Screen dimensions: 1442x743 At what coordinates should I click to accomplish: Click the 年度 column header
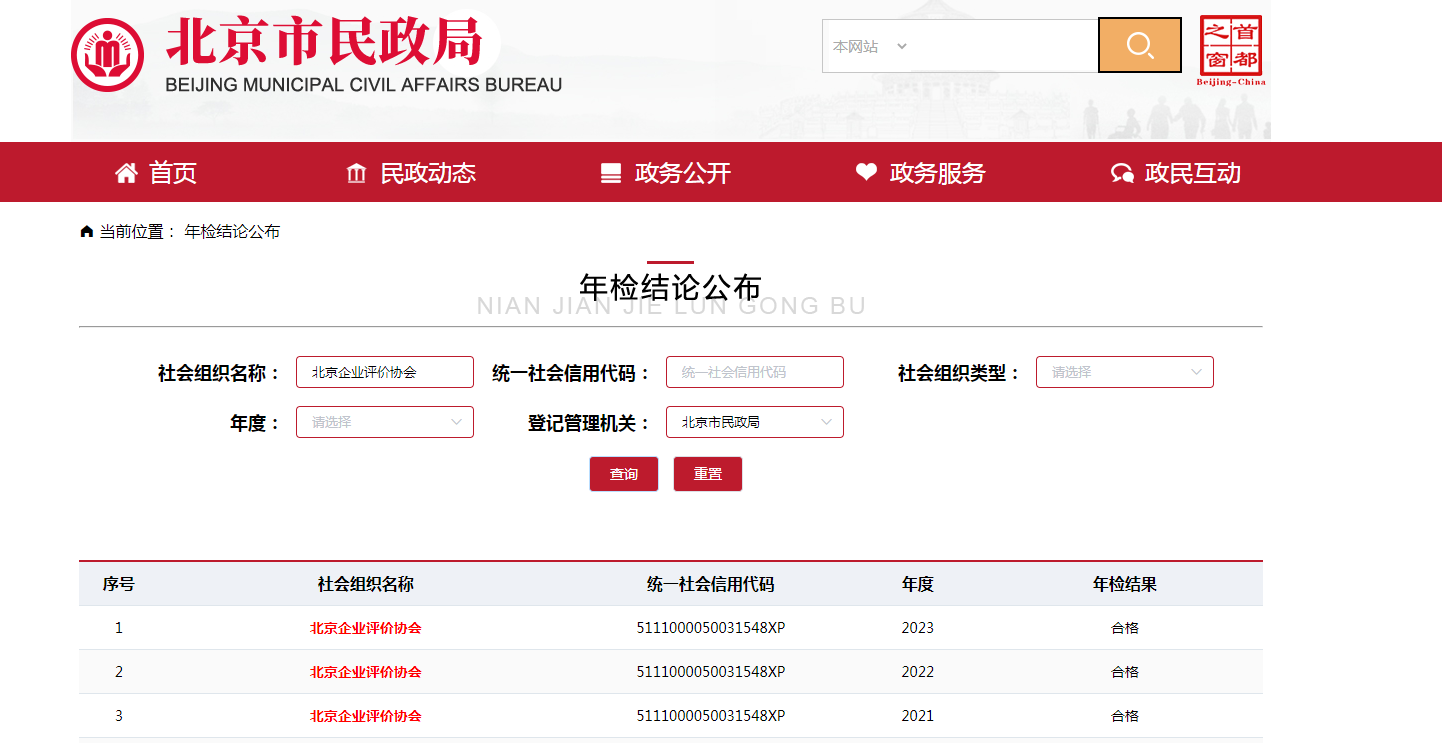coord(918,584)
